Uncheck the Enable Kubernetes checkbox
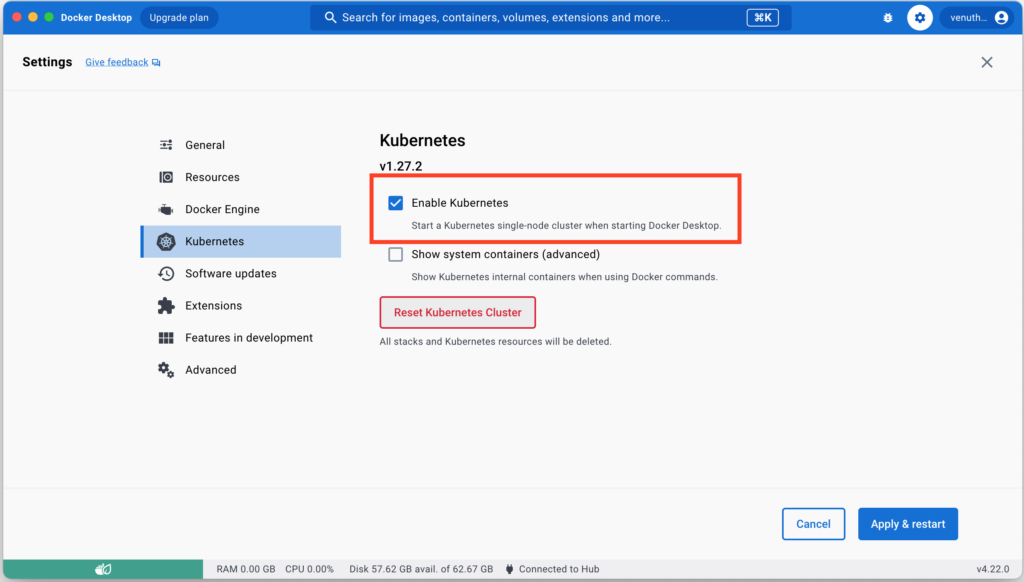Viewport: 1024px width, 582px height. [x=396, y=203]
